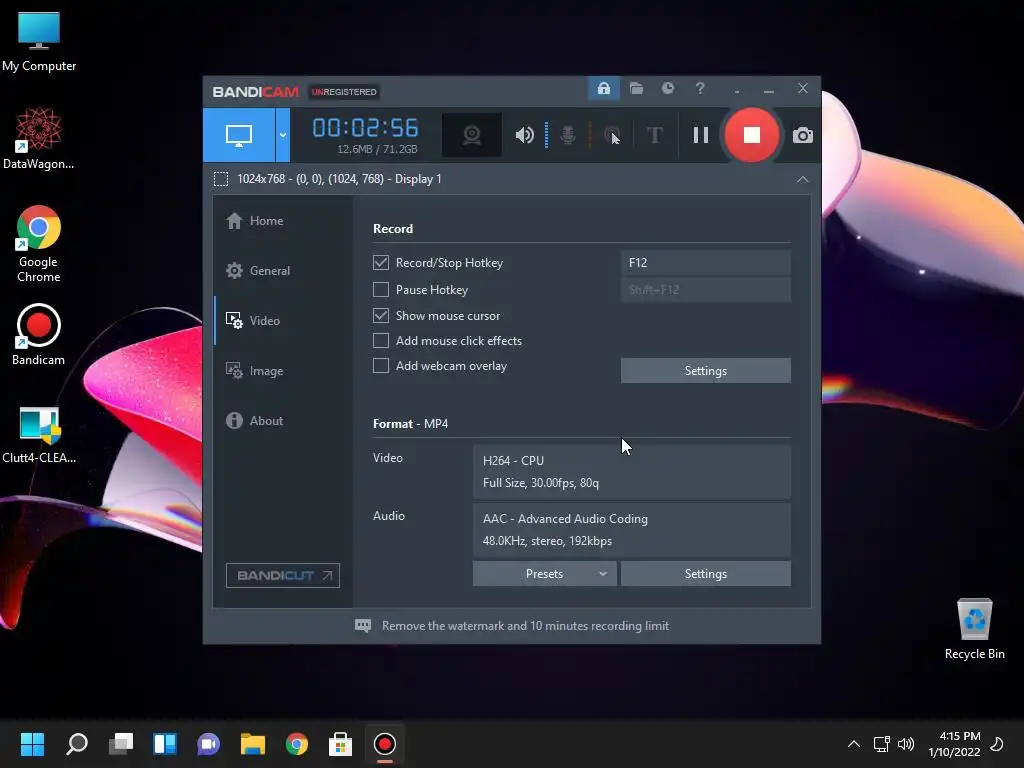The height and width of the screenshot is (768, 1024).
Task: Enable Add mouse click effects checkbox
Action: (x=381, y=340)
